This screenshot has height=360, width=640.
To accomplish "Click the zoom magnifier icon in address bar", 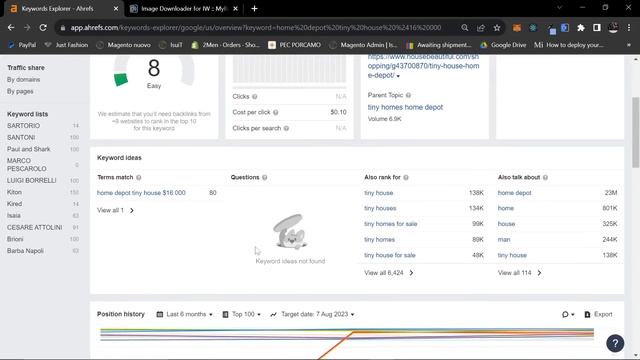I will click(x=464, y=28).
